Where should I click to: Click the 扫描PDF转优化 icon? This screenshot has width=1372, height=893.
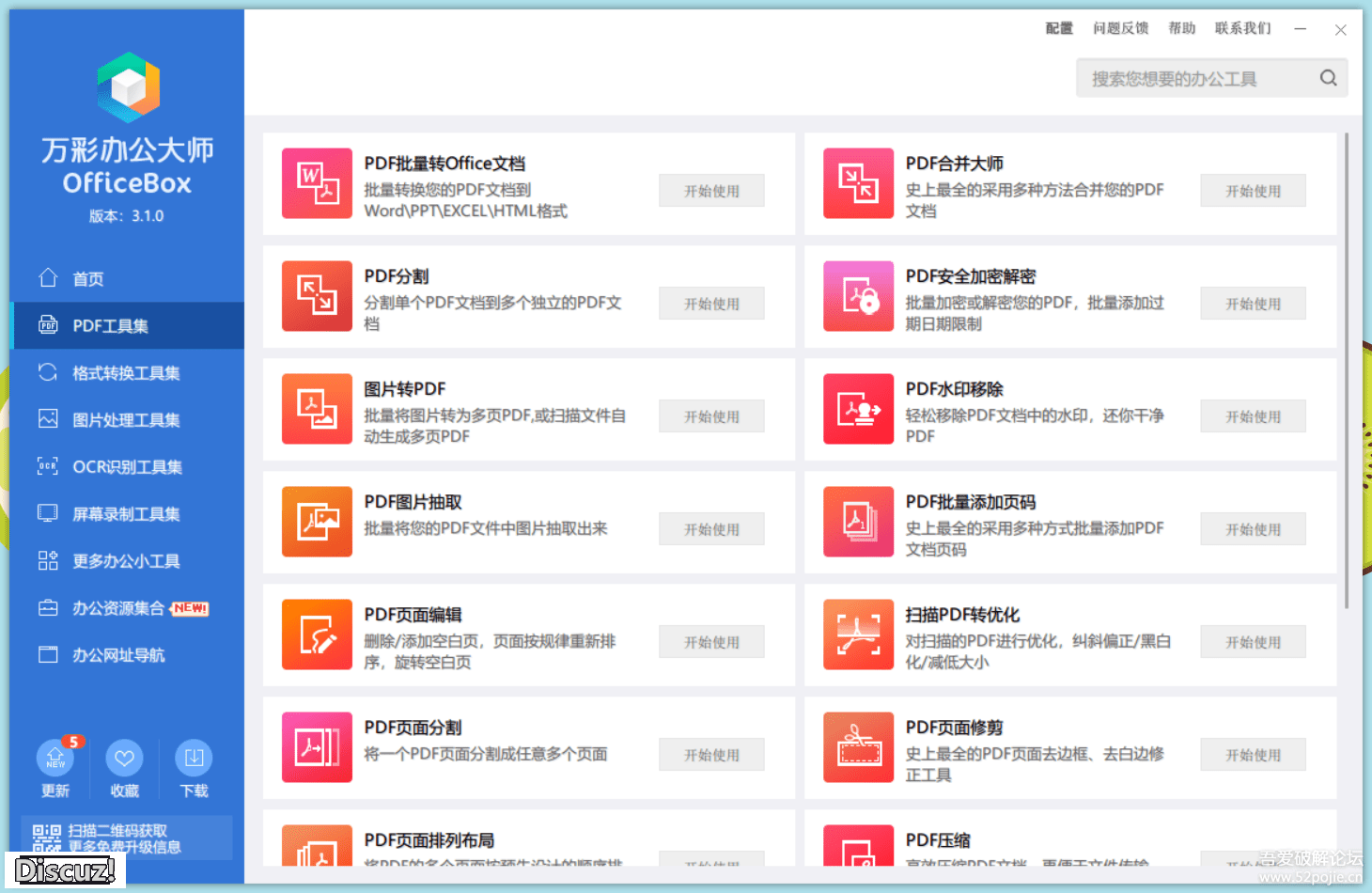click(858, 634)
